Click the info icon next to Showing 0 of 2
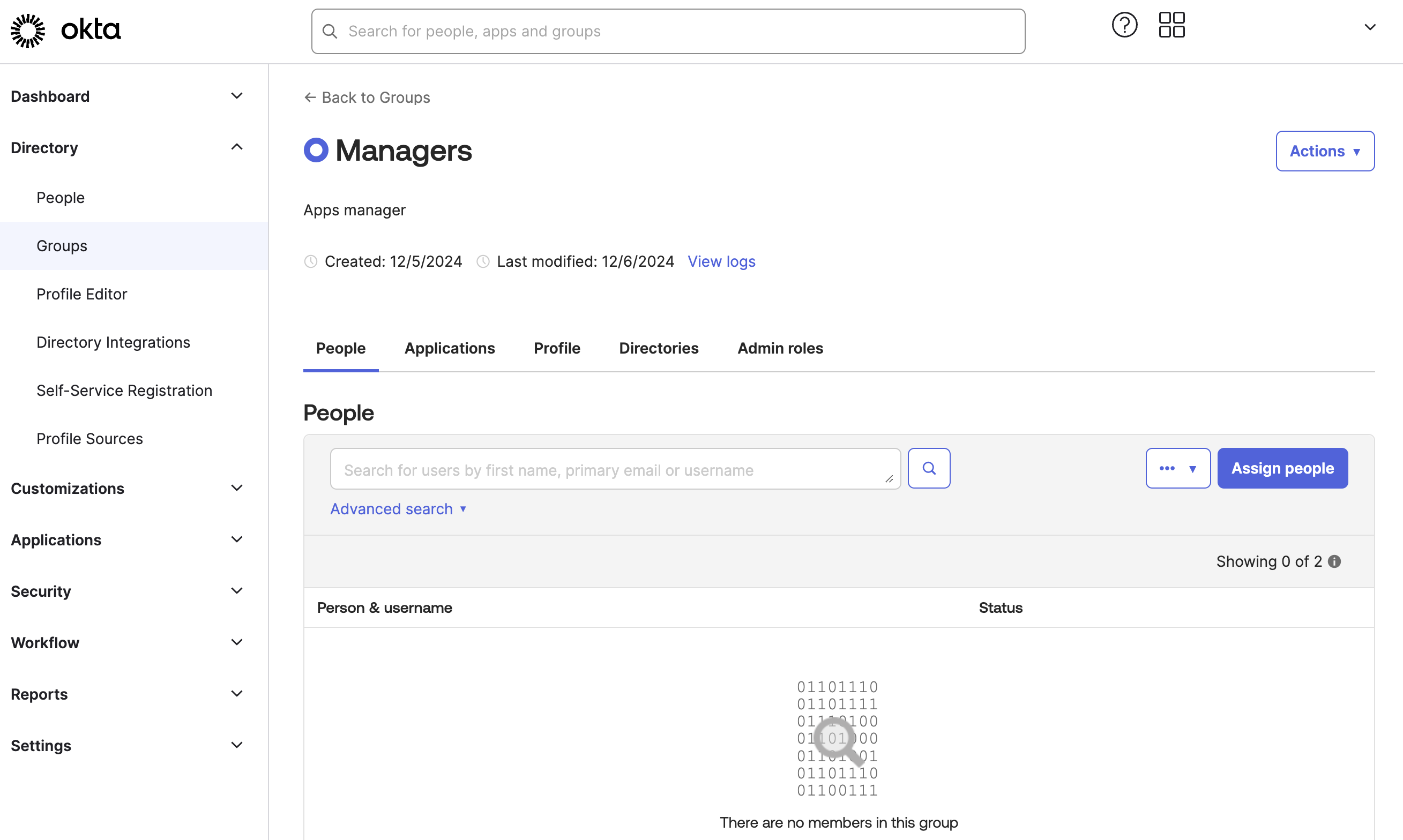 (1334, 561)
